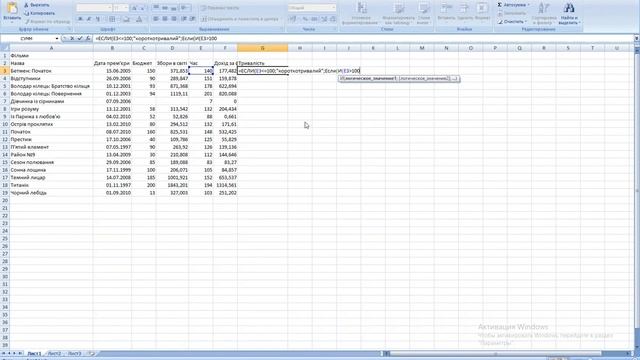Click column G header

(x=262, y=48)
